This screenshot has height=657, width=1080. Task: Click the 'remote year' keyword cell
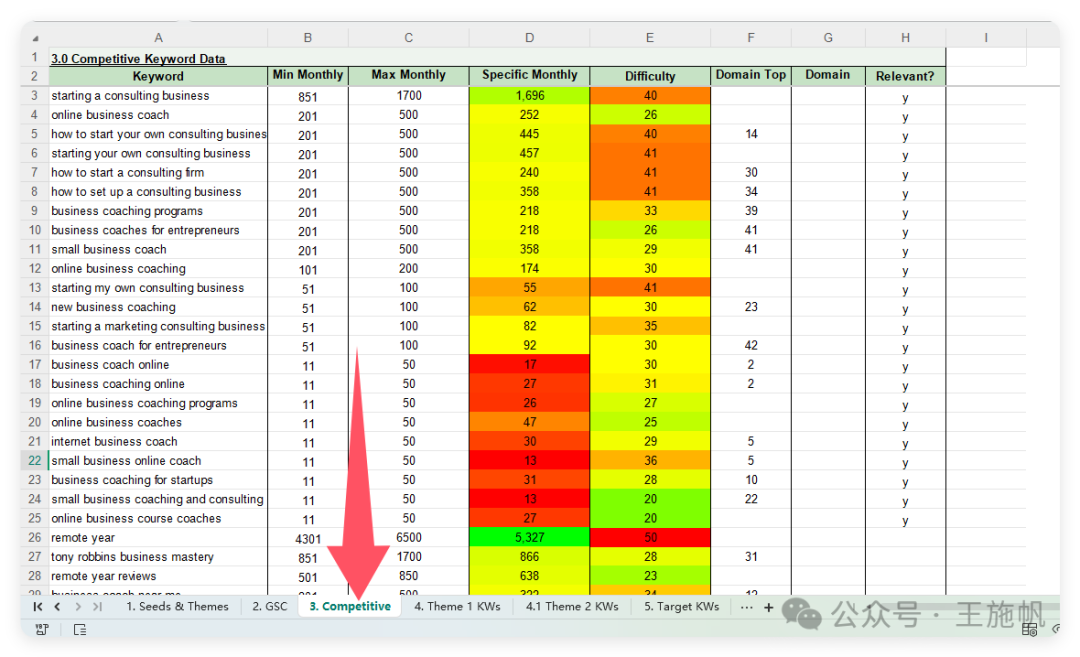click(x=158, y=537)
